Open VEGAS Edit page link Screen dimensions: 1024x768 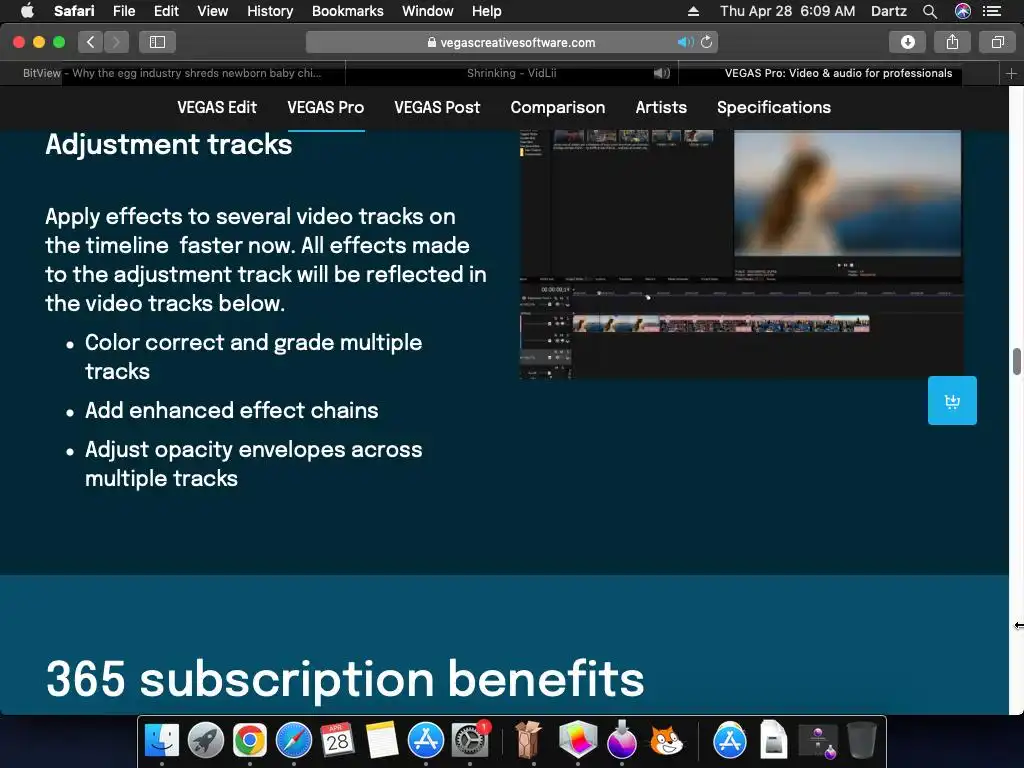click(x=217, y=107)
